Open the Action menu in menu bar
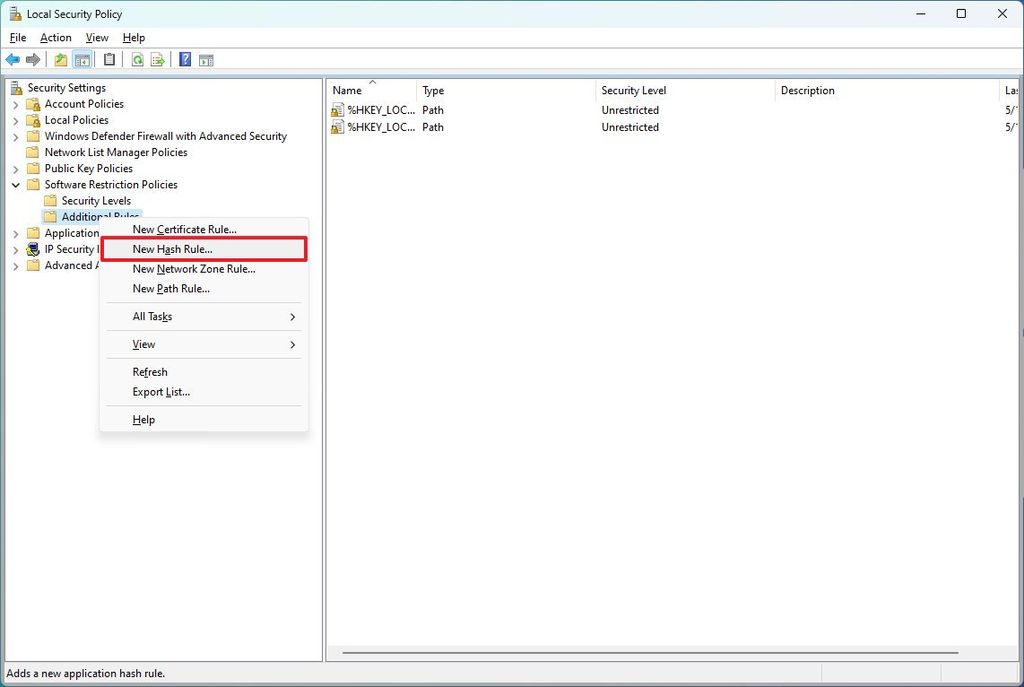Image resolution: width=1024 pixels, height=687 pixels. pyautogui.click(x=56, y=38)
